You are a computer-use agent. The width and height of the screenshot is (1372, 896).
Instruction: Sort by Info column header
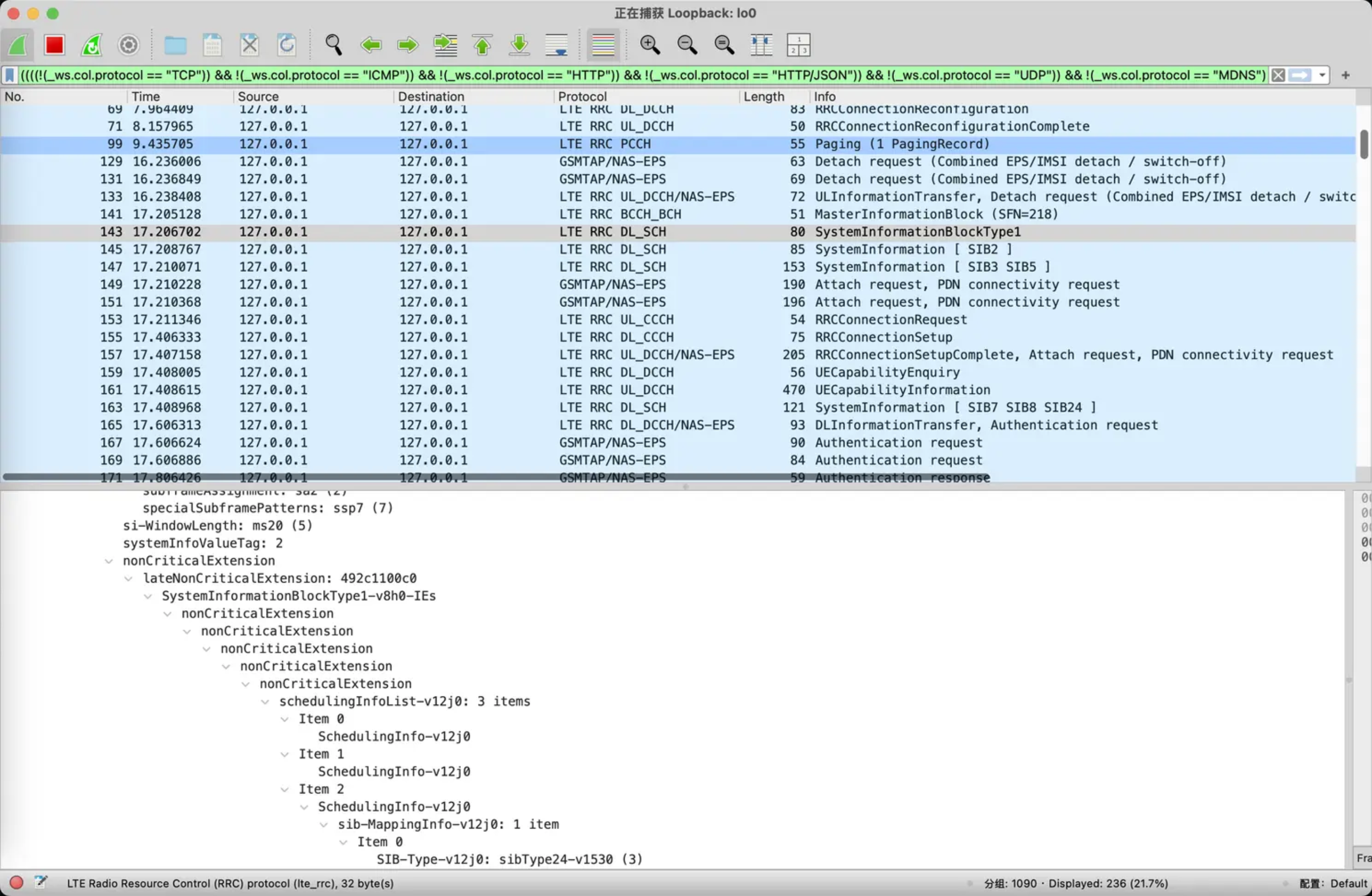(1082, 96)
